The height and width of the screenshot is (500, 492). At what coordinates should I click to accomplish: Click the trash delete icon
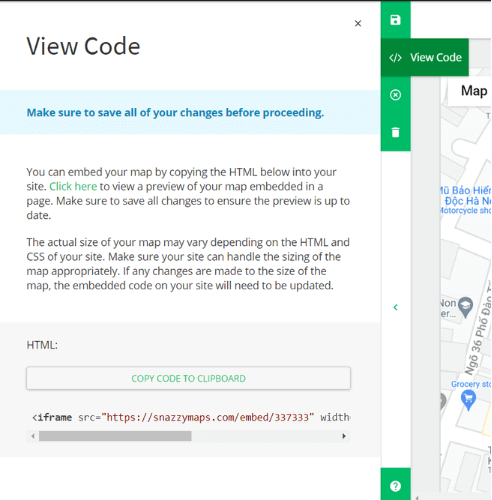tap(395, 132)
